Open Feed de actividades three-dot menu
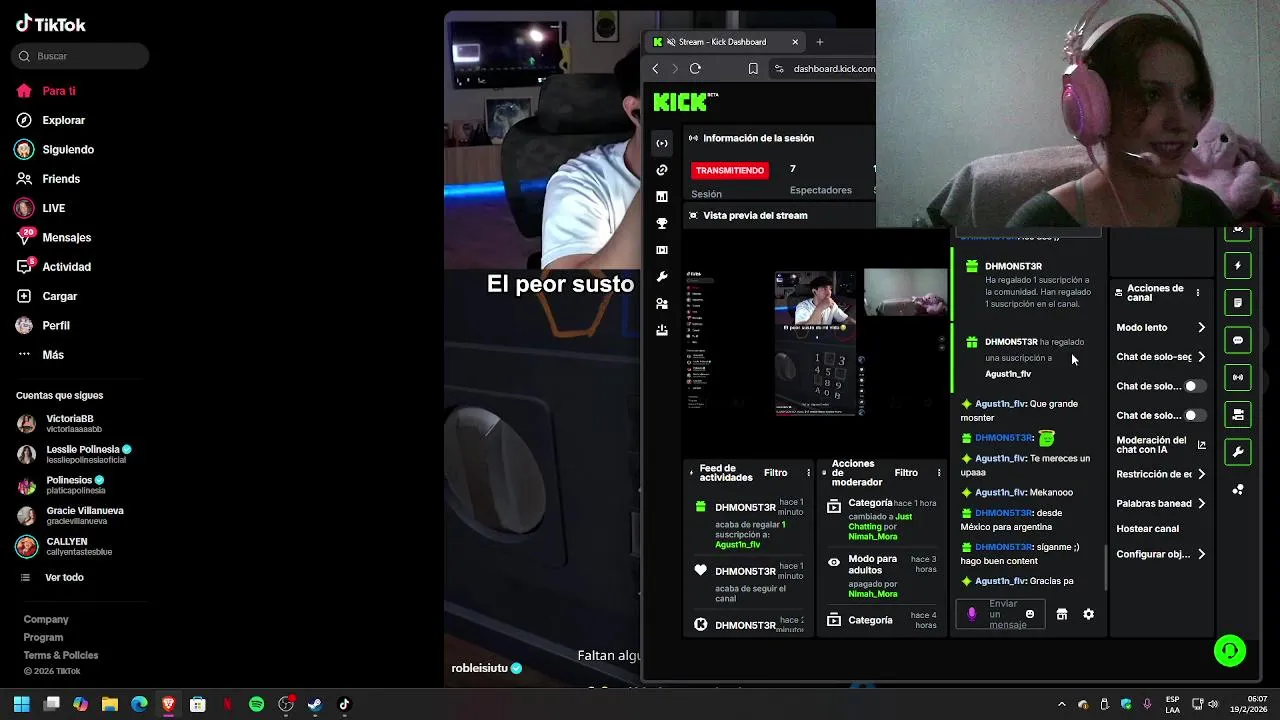1280x720 pixels. [808, 473]
